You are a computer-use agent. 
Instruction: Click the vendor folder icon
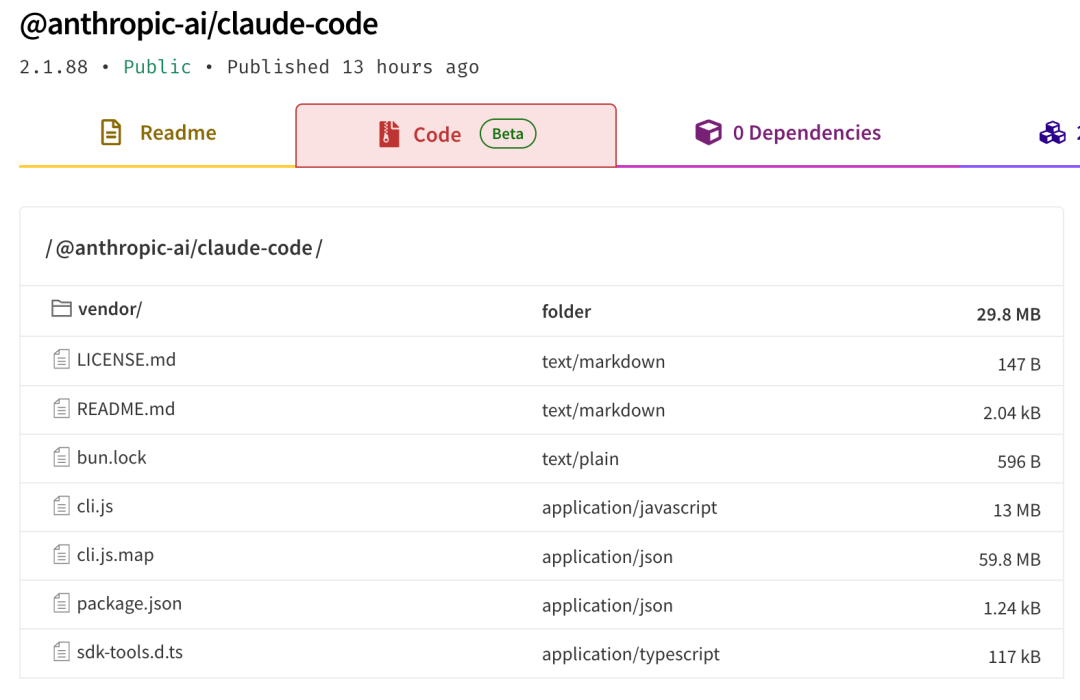click(x=62, y=309)
